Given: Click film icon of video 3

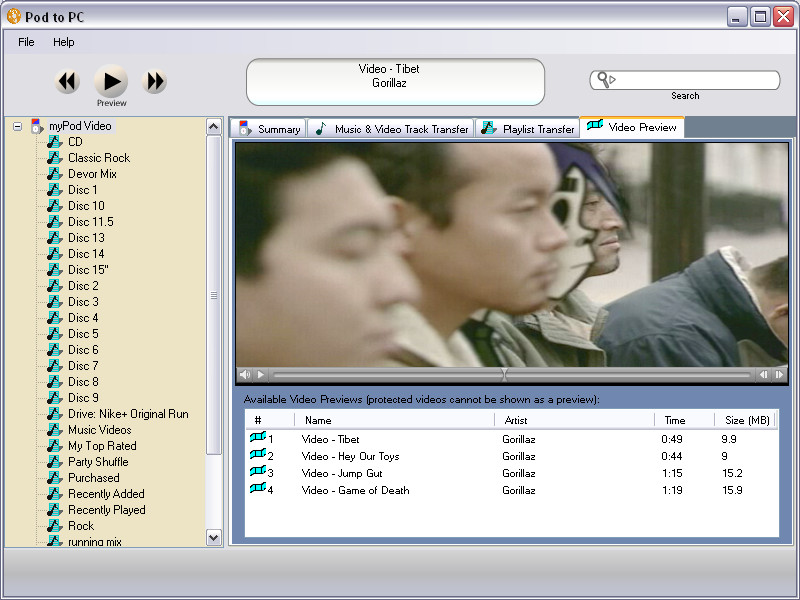Looking at the screenshot, I should click(x=258, y=471).
